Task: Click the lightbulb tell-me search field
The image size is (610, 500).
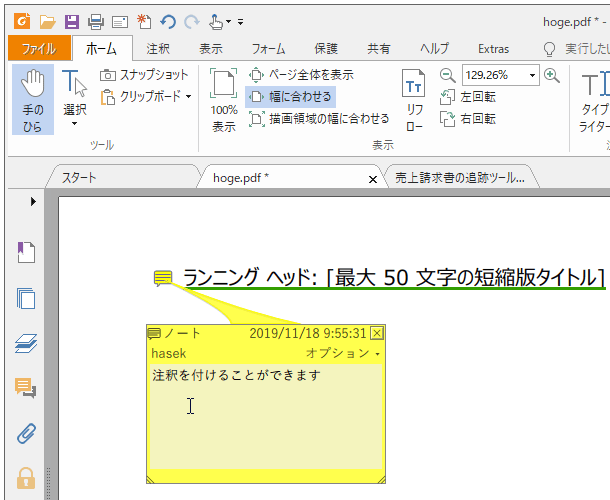Action: (x=576, y=49)
